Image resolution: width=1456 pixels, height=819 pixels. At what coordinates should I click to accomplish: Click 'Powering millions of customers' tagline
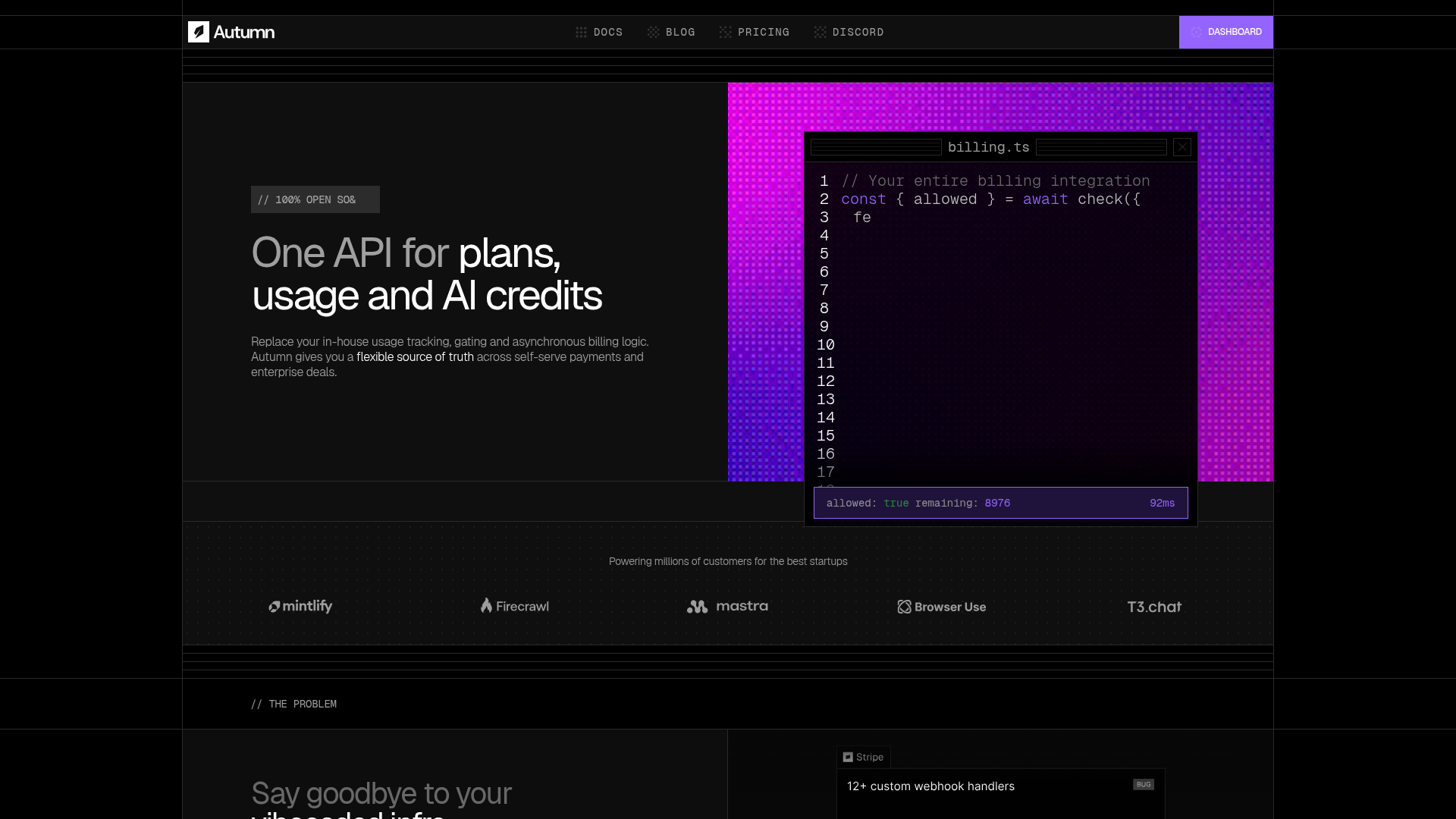tap(728, 561)
